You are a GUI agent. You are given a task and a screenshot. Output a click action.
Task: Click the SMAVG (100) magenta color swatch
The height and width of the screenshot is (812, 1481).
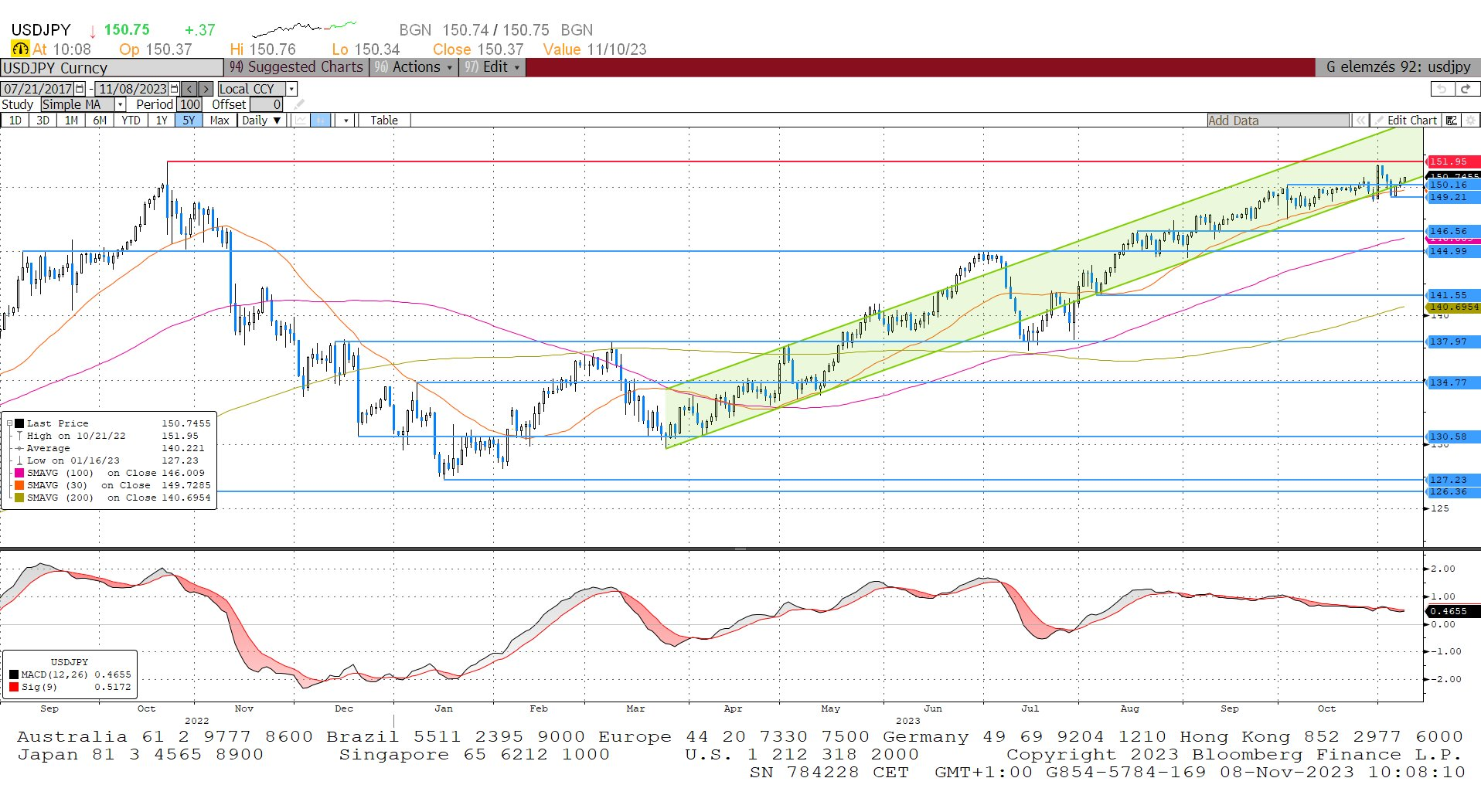(x=19, y=473)
